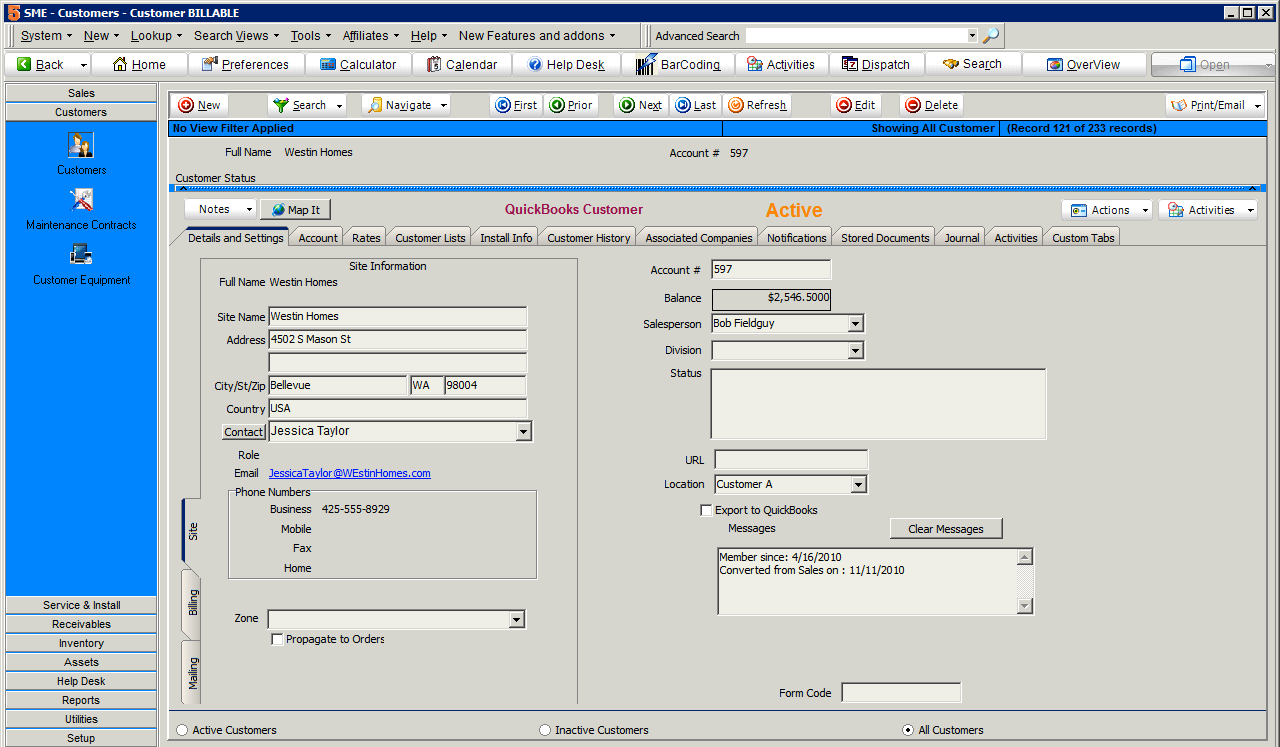This screenshot has height=747, width=1280.
Task: Switch to the Mailing vertical tab
Action: 192,673
